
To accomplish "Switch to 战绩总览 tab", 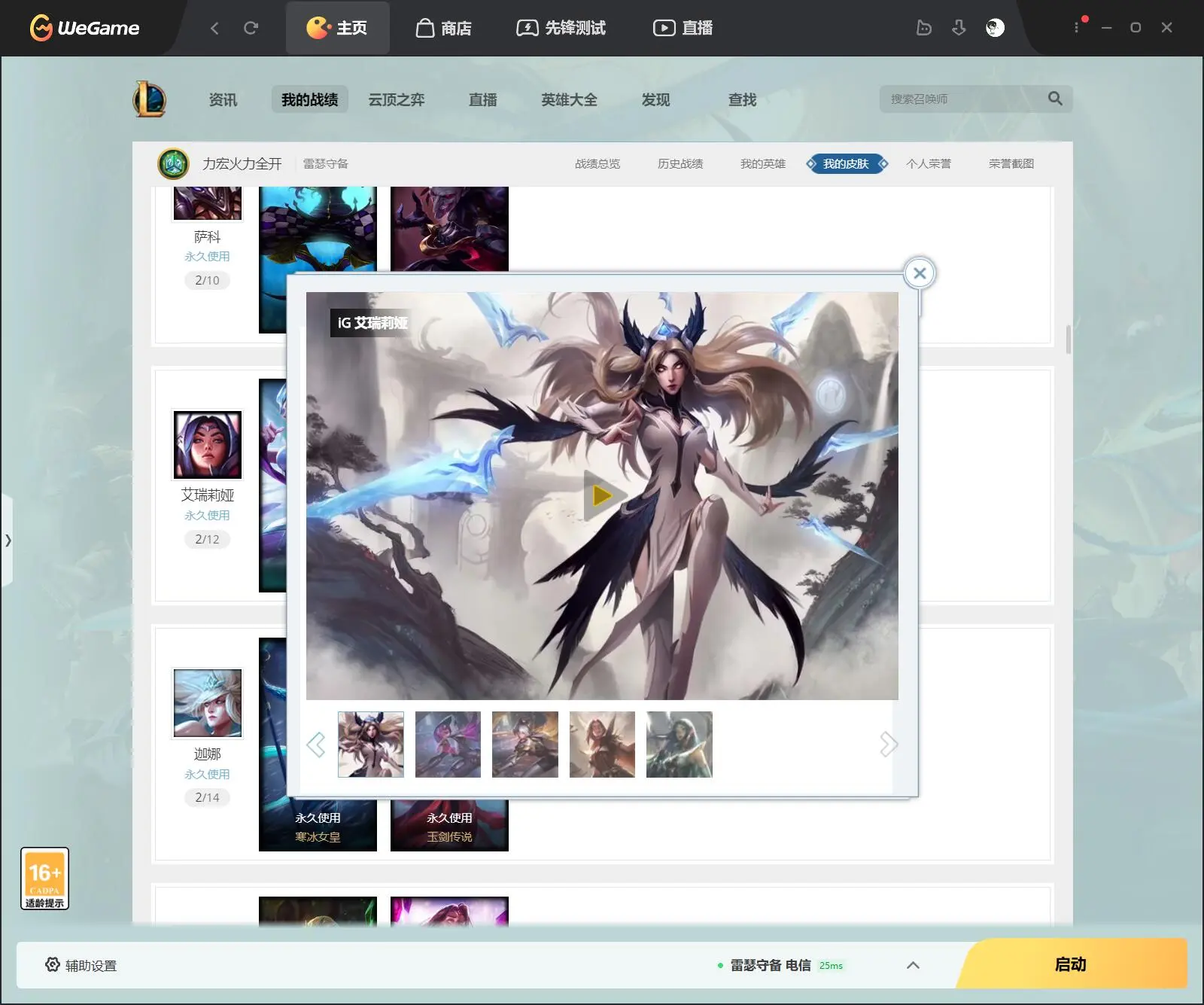I will pyautogui.click(x=597, y=163).
